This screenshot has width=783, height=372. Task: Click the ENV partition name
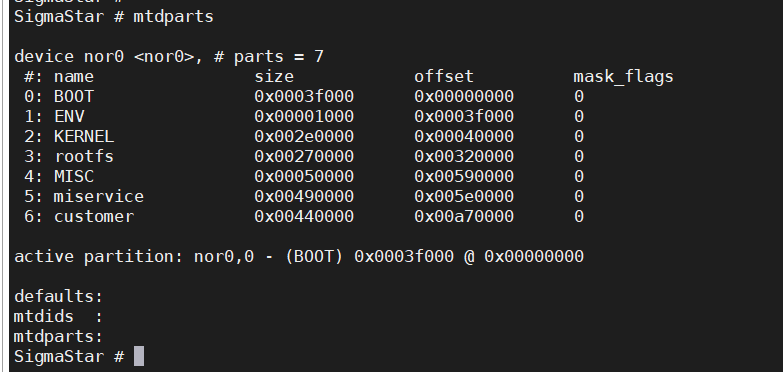click(69, 116)
